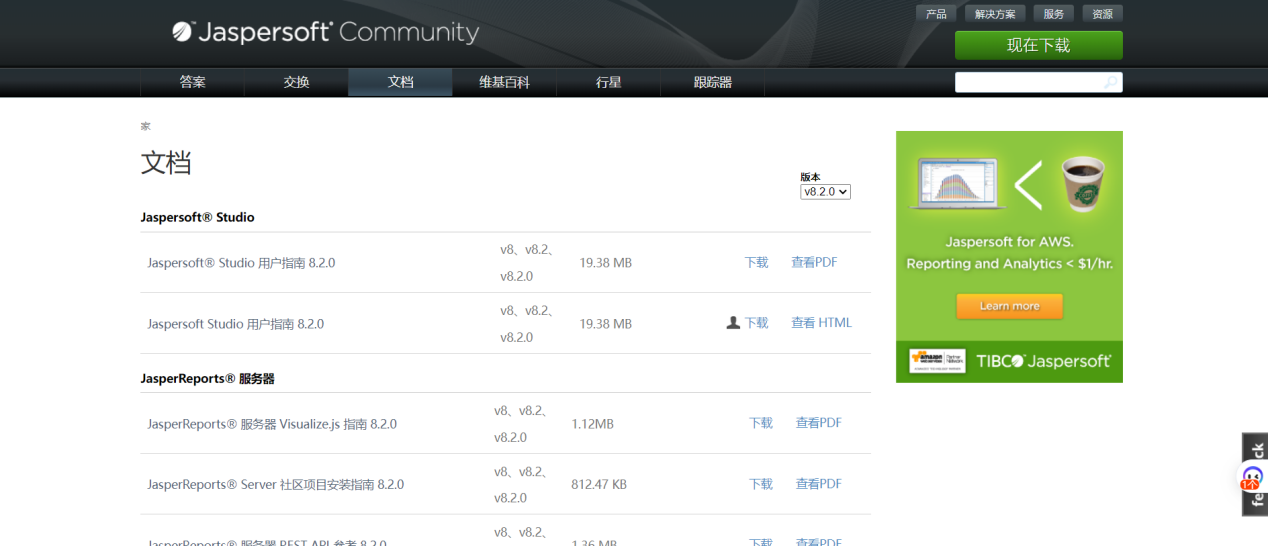Open the feedback side tab

1256,474
